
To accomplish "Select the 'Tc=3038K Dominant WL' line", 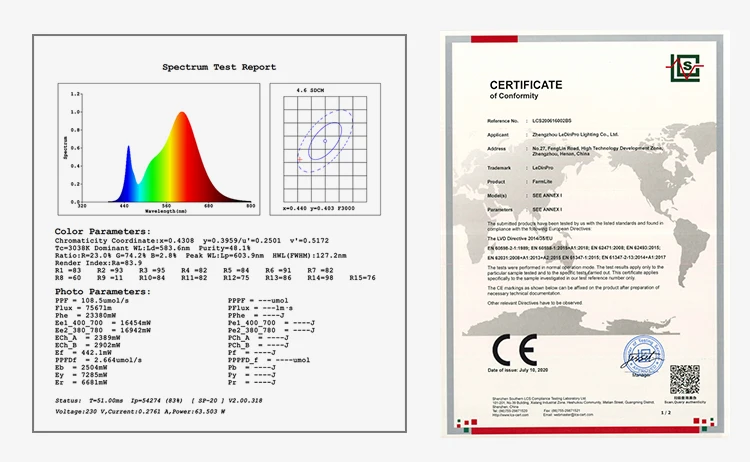I will tap(153, 248).
